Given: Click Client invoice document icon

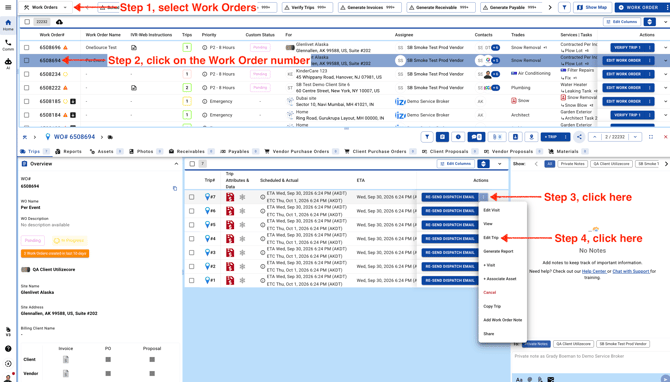Looking at the screenshot, I should [x=66, y=359].
